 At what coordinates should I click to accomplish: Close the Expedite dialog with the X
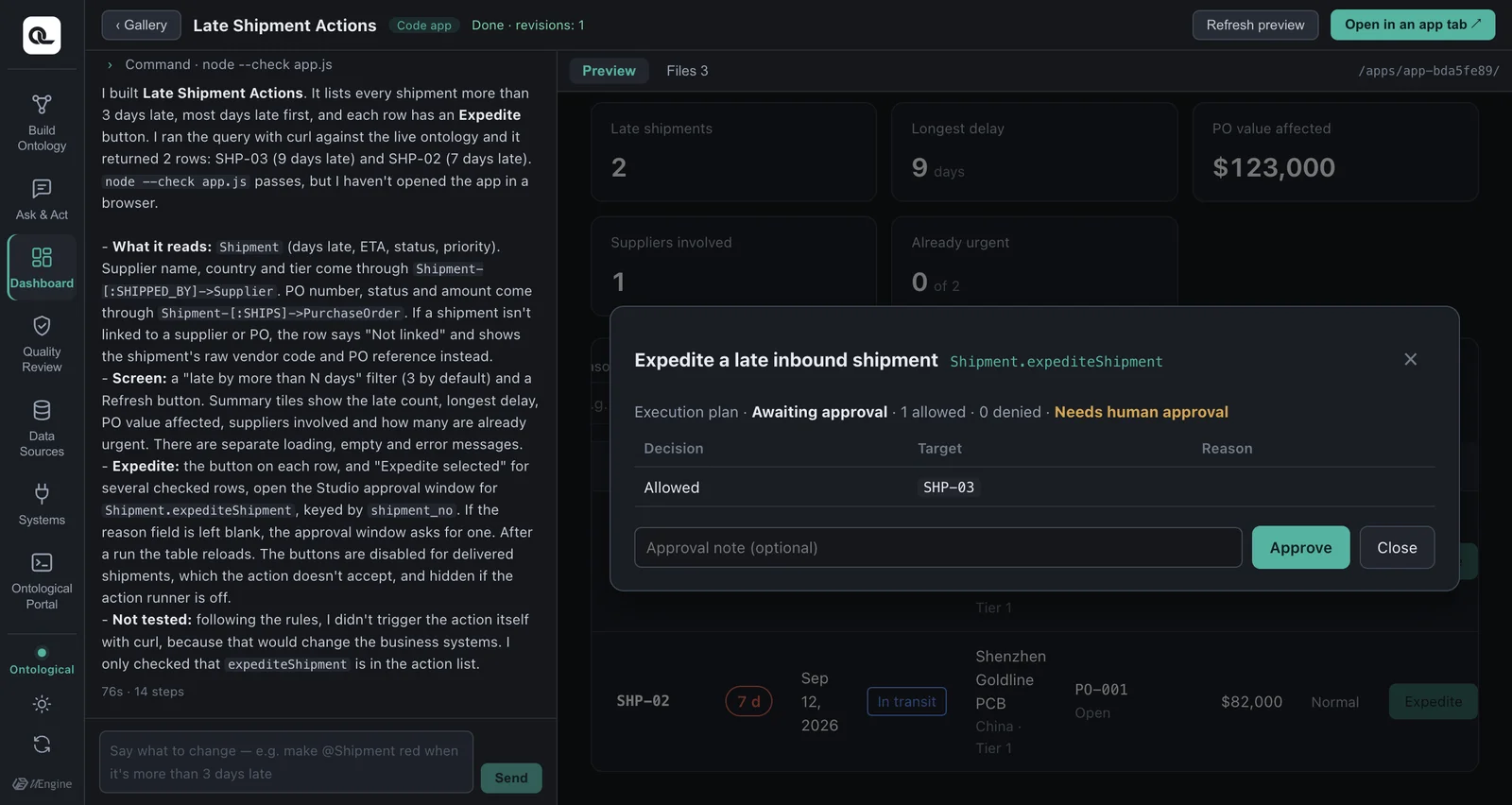point(1410,359)
